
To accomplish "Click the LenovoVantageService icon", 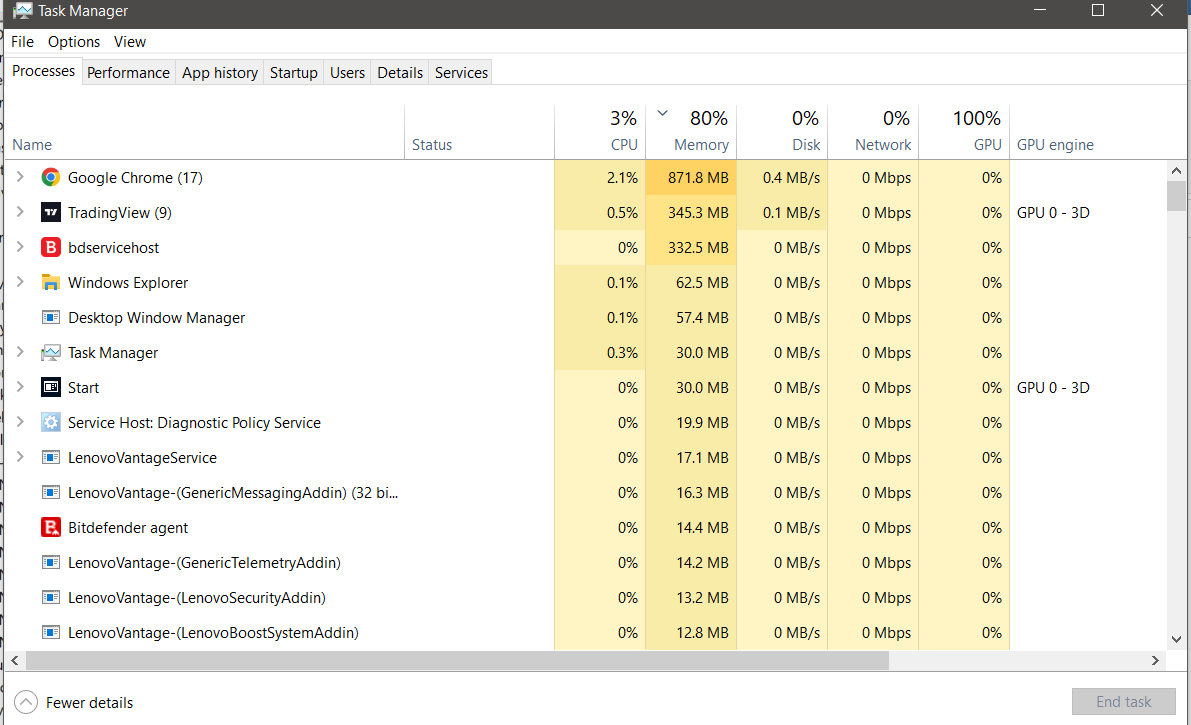I will (51, 457).
